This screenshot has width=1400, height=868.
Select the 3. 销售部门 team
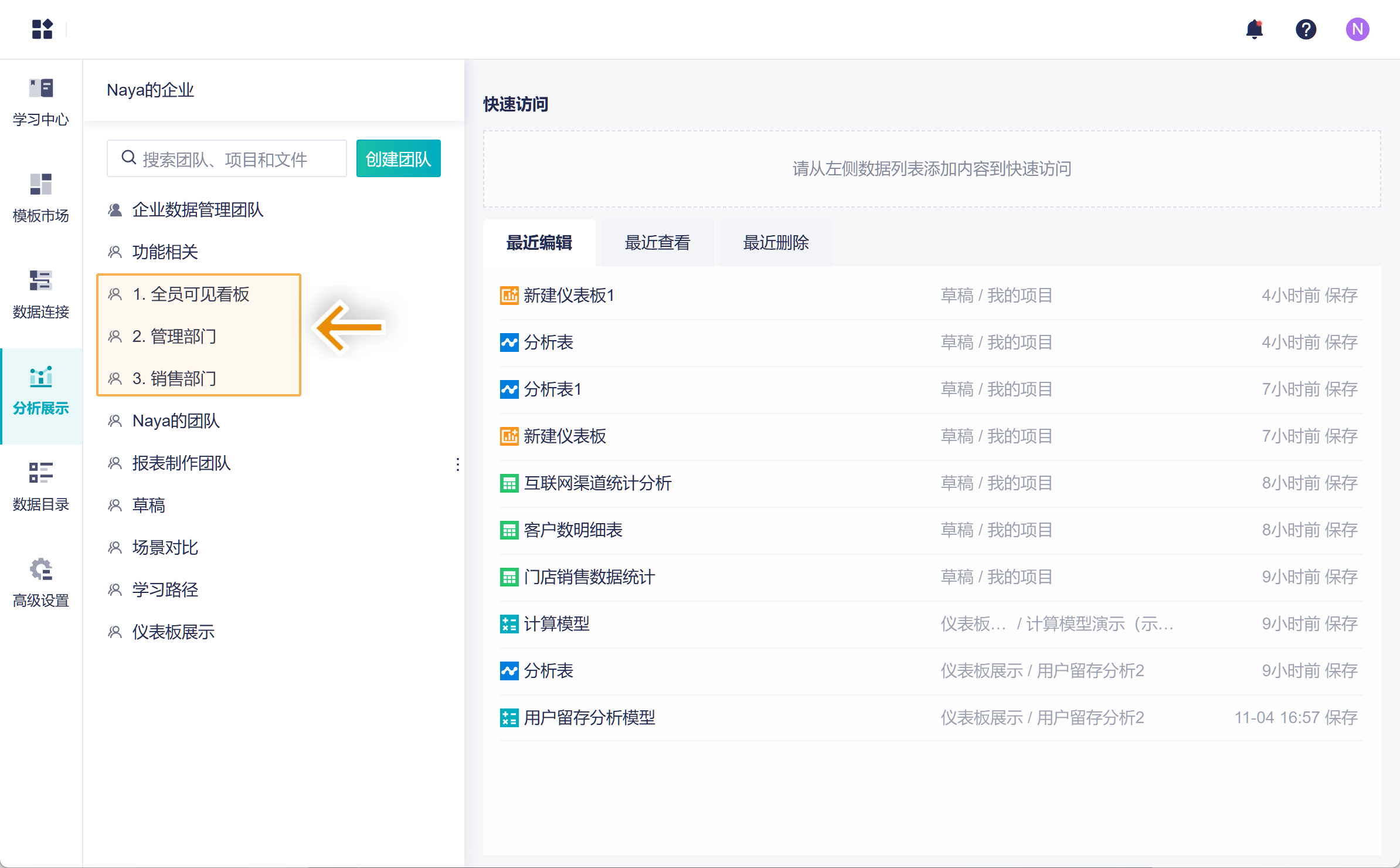[x=174, y=379]
